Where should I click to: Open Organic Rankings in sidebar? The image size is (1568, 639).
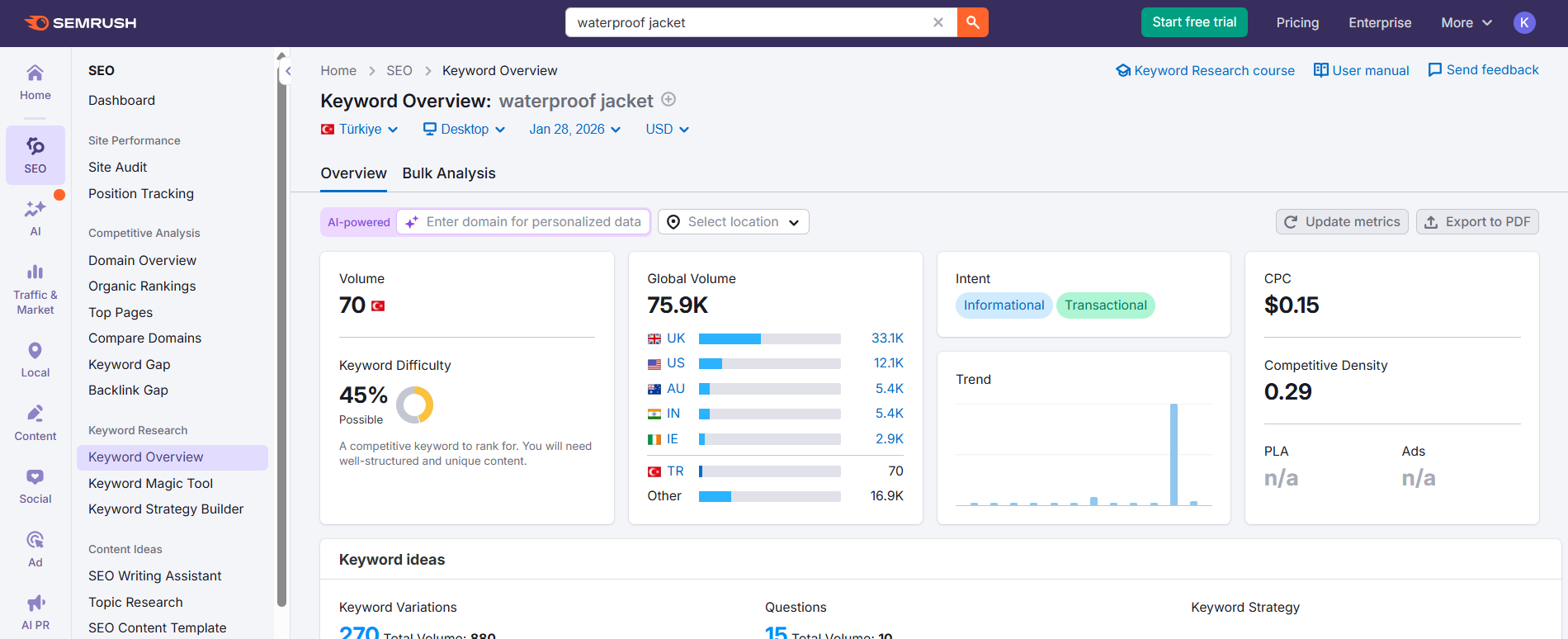pyautogui.click(x=142, y=286)
